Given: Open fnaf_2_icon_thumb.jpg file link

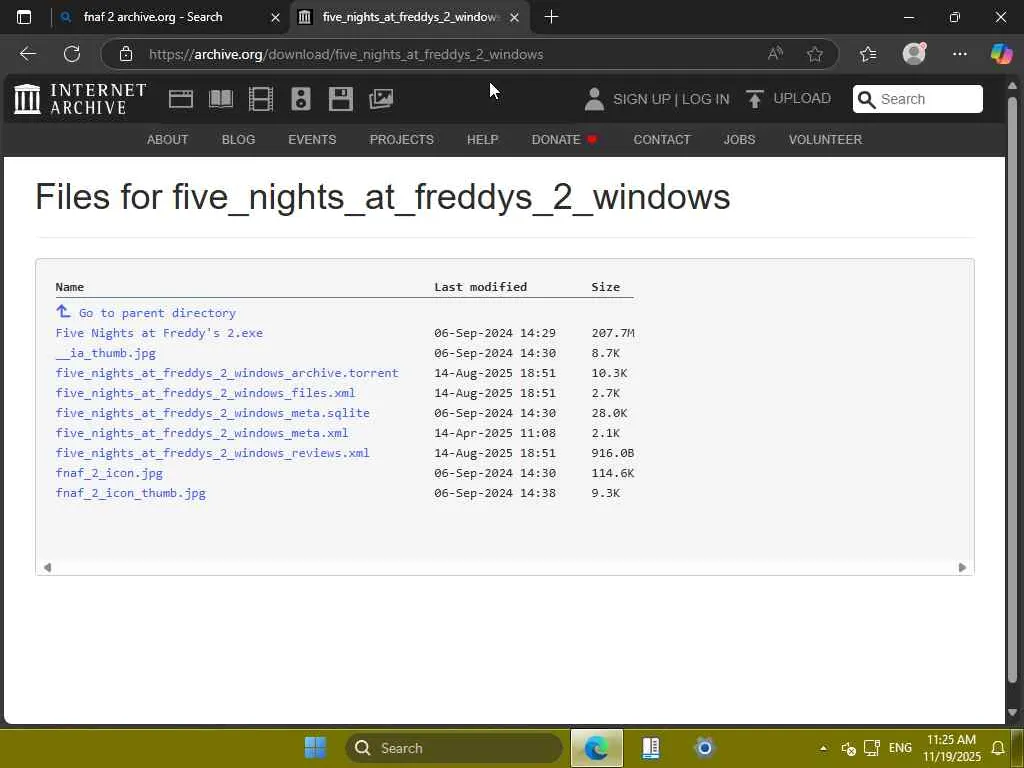Looking at the screenshot, I should [131, 493].
